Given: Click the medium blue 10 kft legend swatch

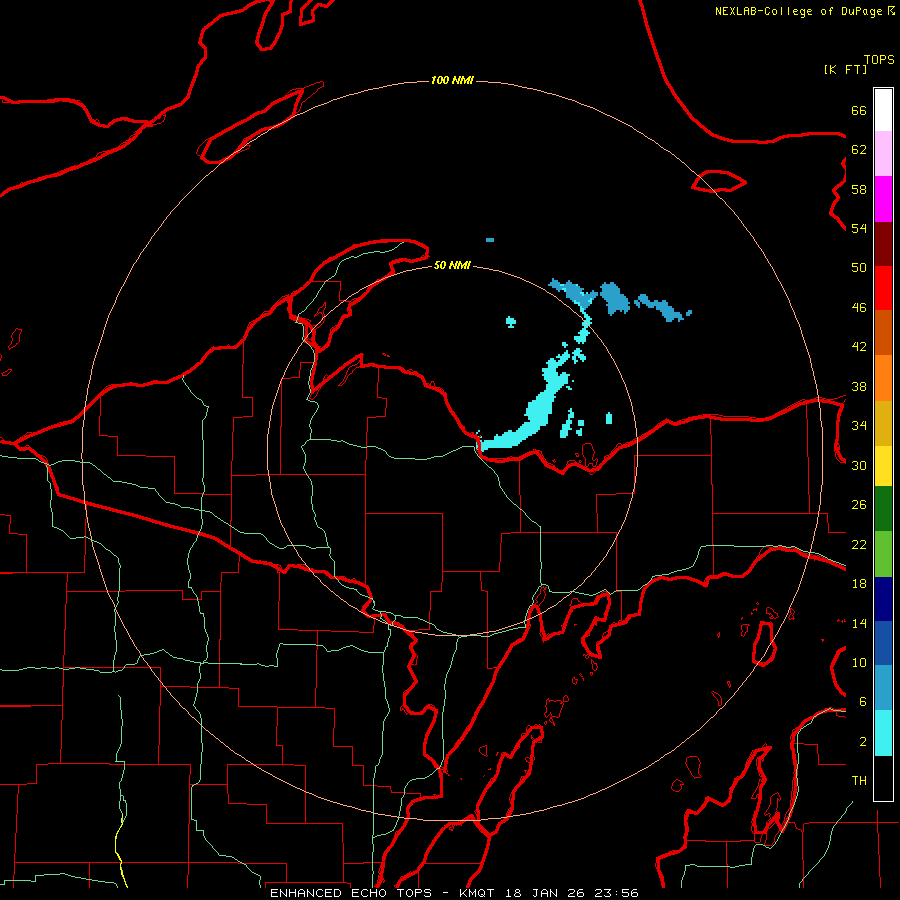Looking at the screenshot, I should tap(883, 643).
